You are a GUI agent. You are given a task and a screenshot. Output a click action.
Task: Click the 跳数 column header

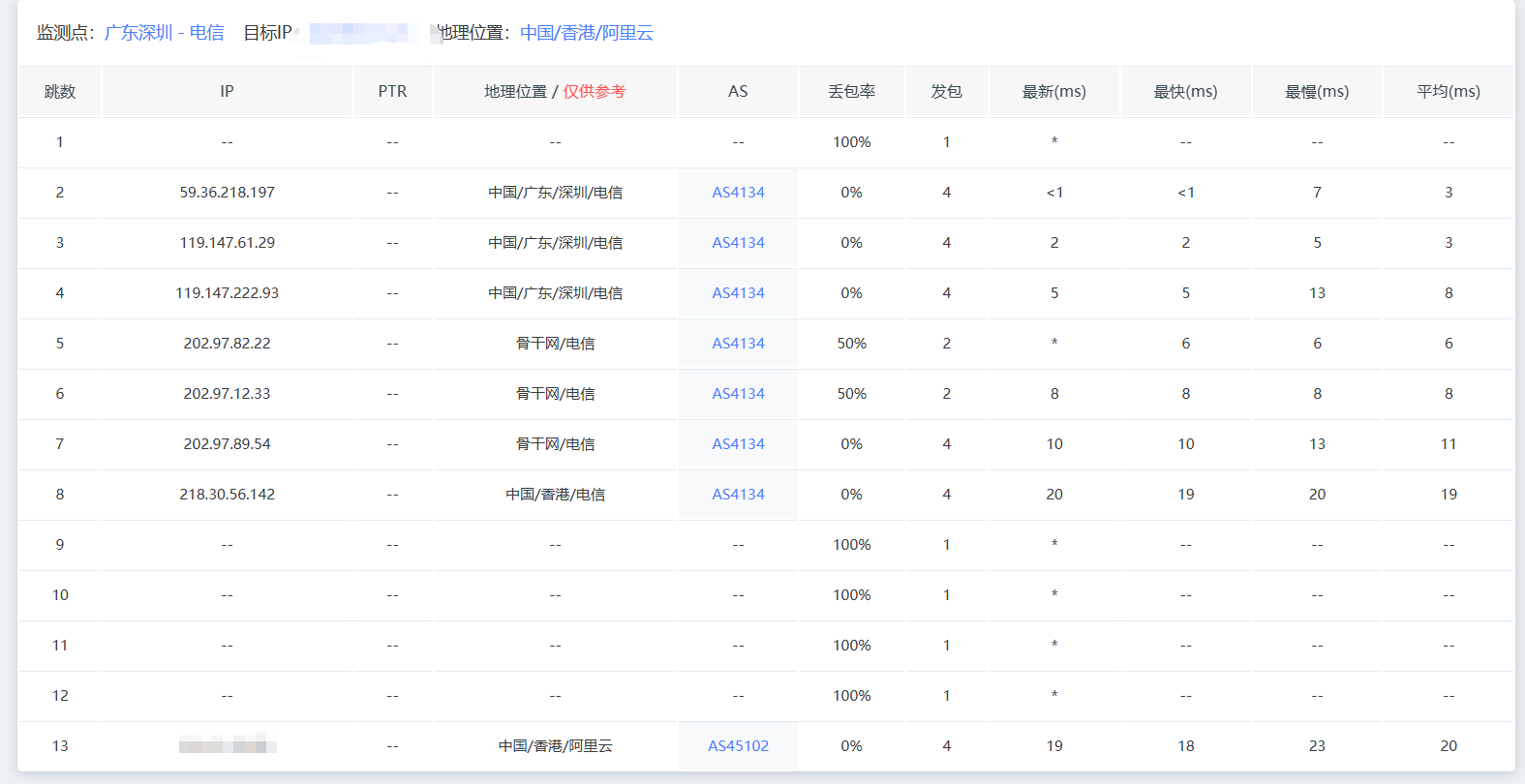[x=60, y=92]
